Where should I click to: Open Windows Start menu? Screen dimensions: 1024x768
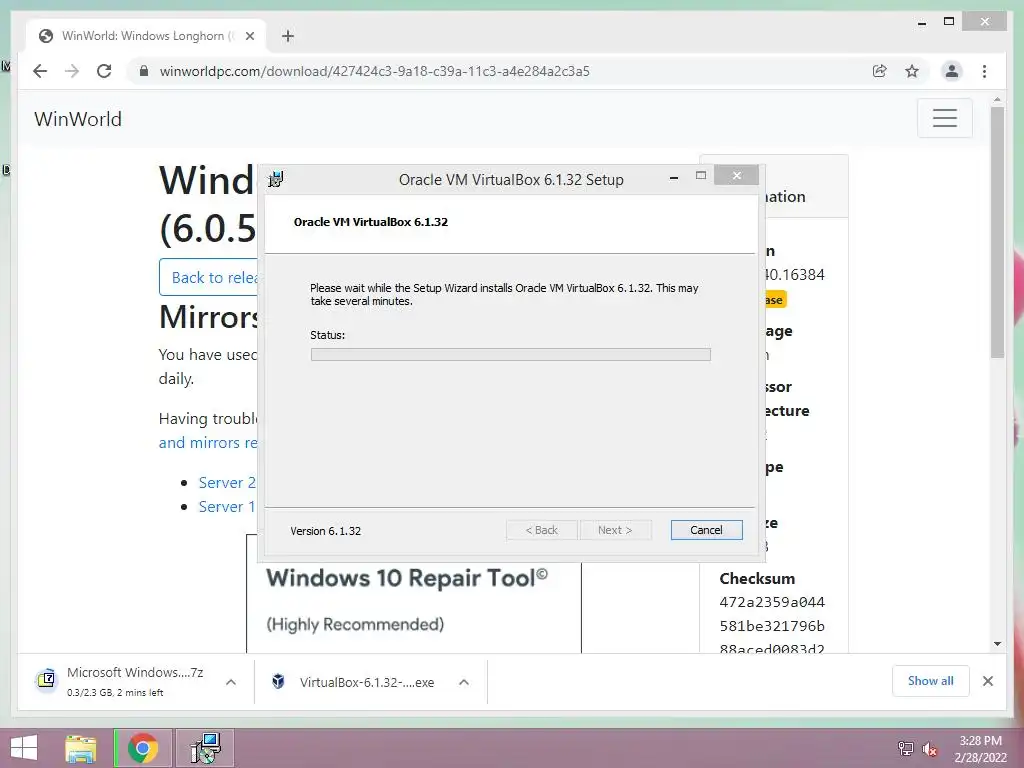pos(24,748)
